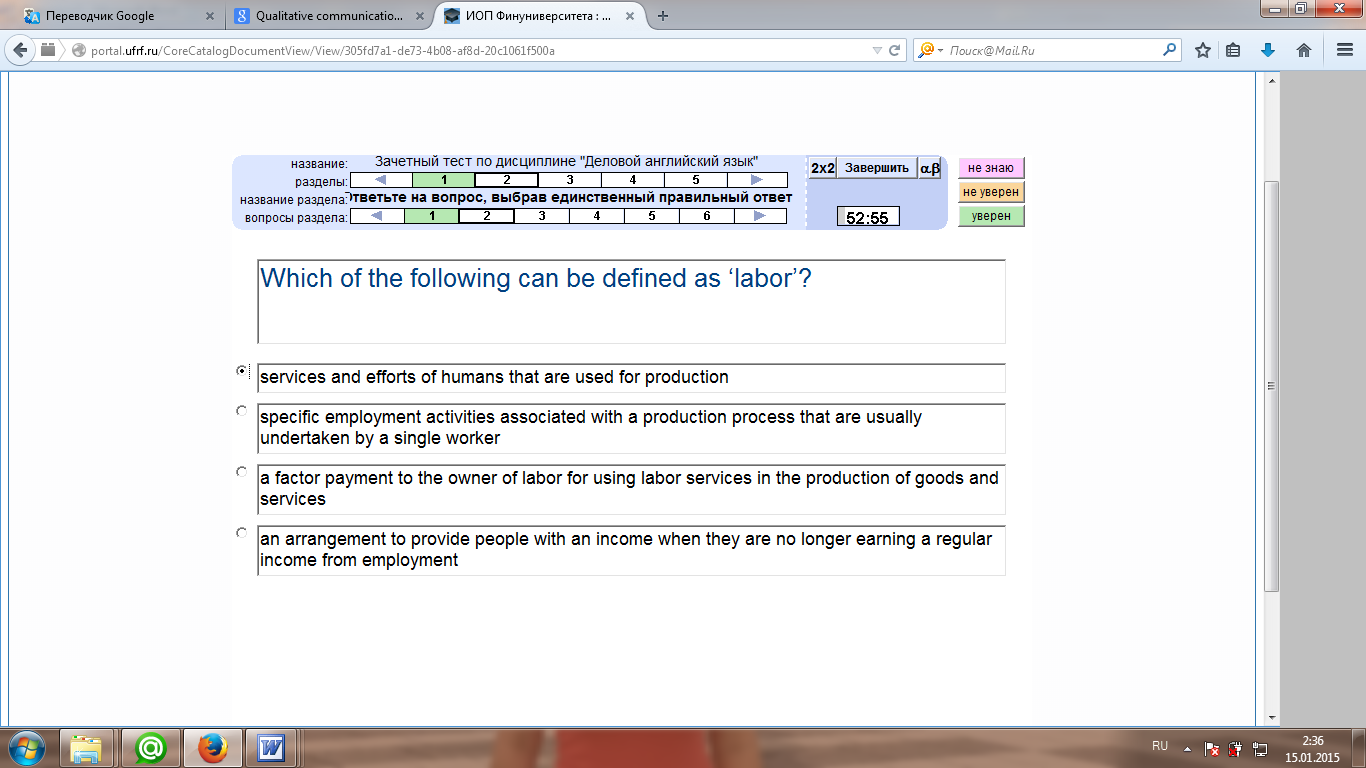Switch to Firefox in the taskbar

point(213,748)
